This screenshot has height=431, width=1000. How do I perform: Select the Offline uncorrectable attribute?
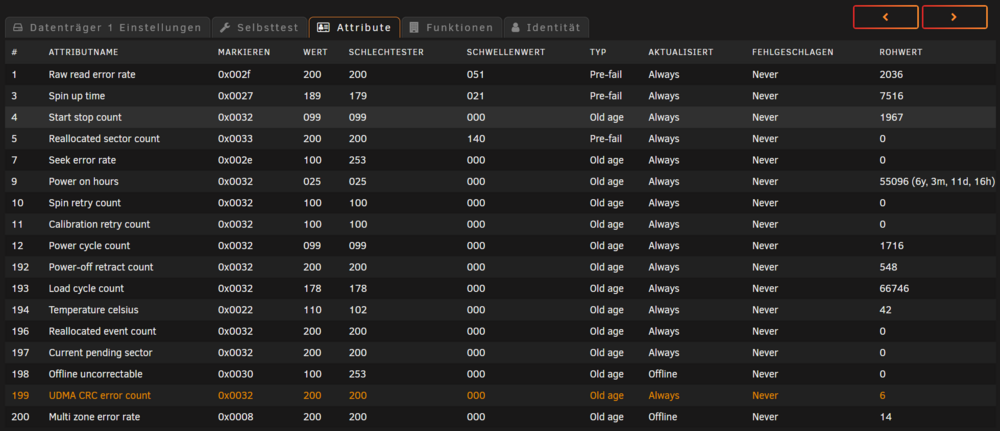500,374
